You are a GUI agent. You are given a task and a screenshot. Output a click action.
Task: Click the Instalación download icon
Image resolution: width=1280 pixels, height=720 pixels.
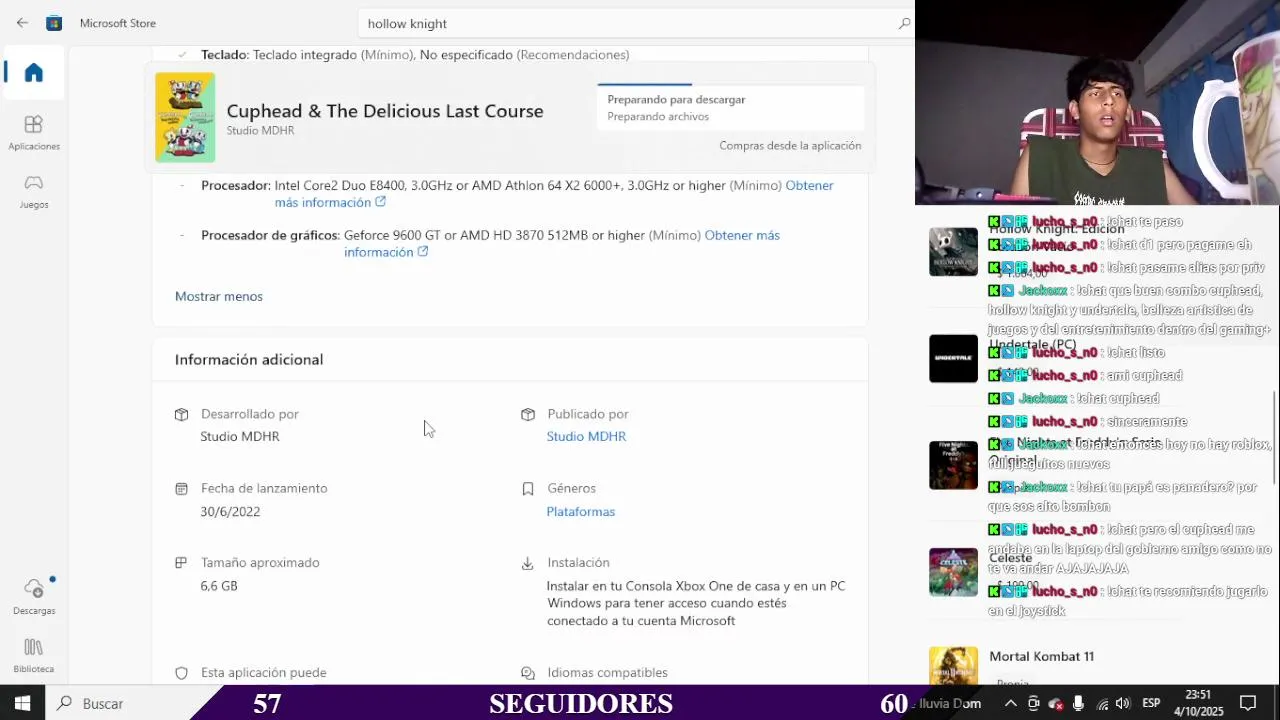tap(528, 563)
